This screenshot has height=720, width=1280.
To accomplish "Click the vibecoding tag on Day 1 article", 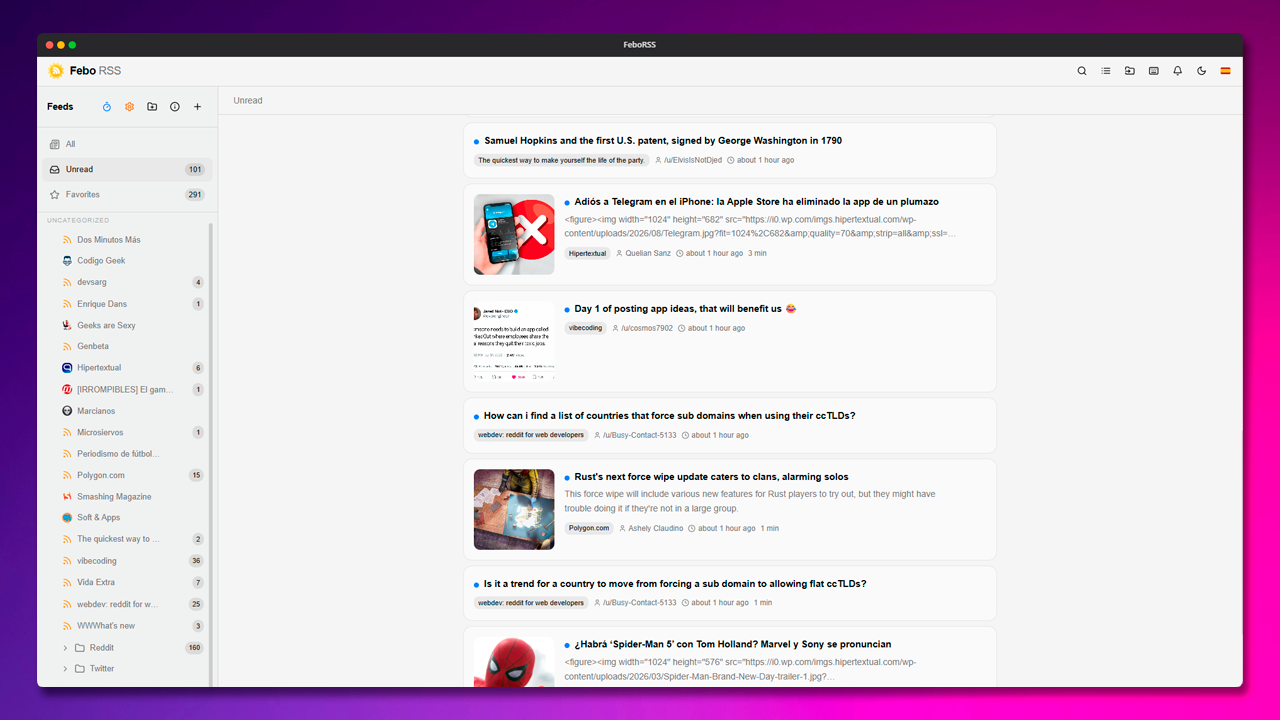I will point(585,328).
